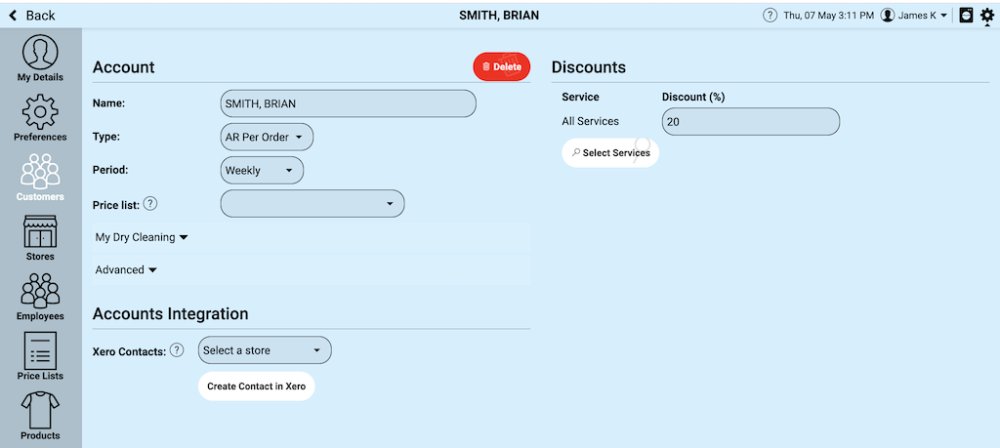Click the All Services discount field
The height and width of the screenshot is (448, 1000).
click(x=750, y=122)
